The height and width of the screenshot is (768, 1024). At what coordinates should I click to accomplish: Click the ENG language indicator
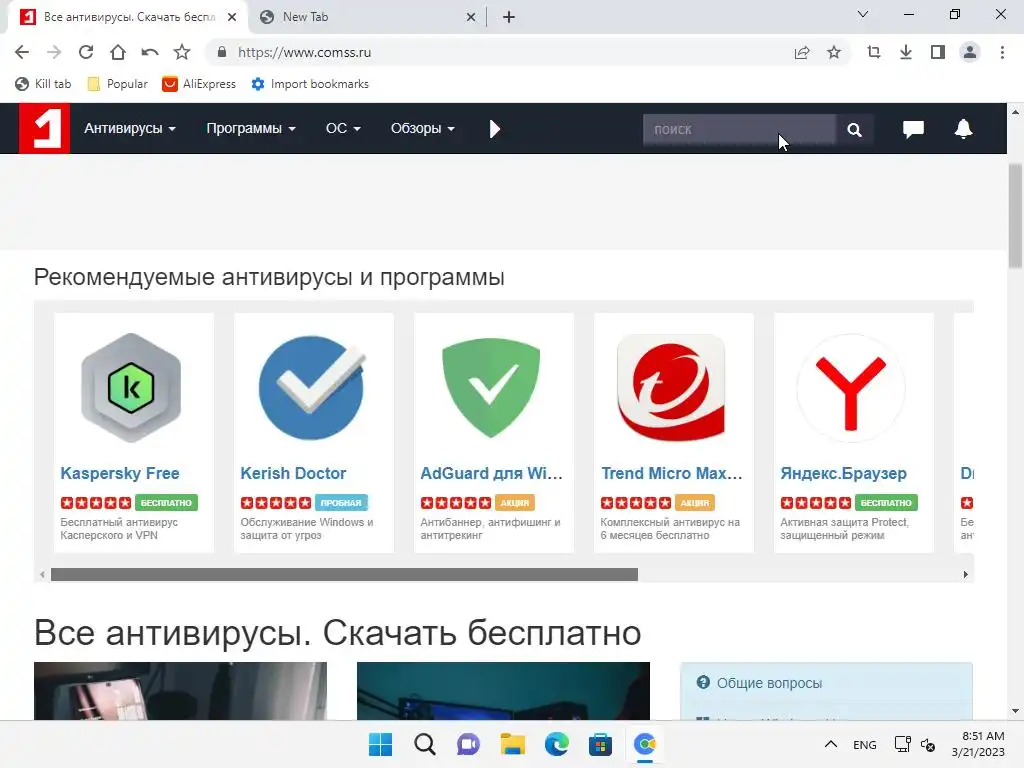(865, 744)
